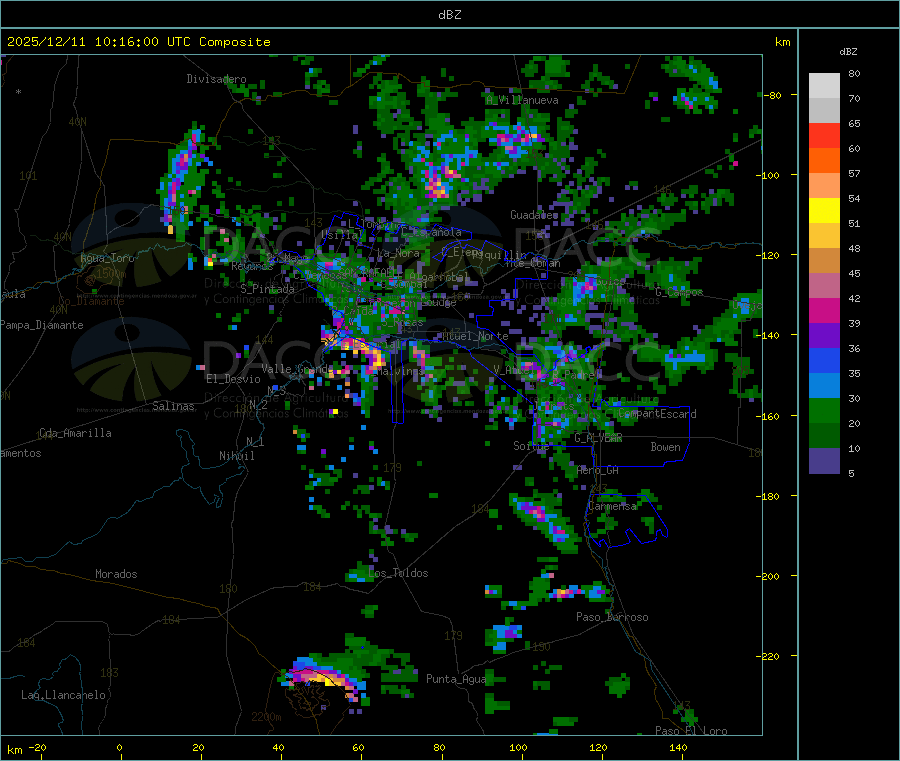Click the Lag.Llancanelo label
Screen dimensions: 900x761
click(63, 695)
